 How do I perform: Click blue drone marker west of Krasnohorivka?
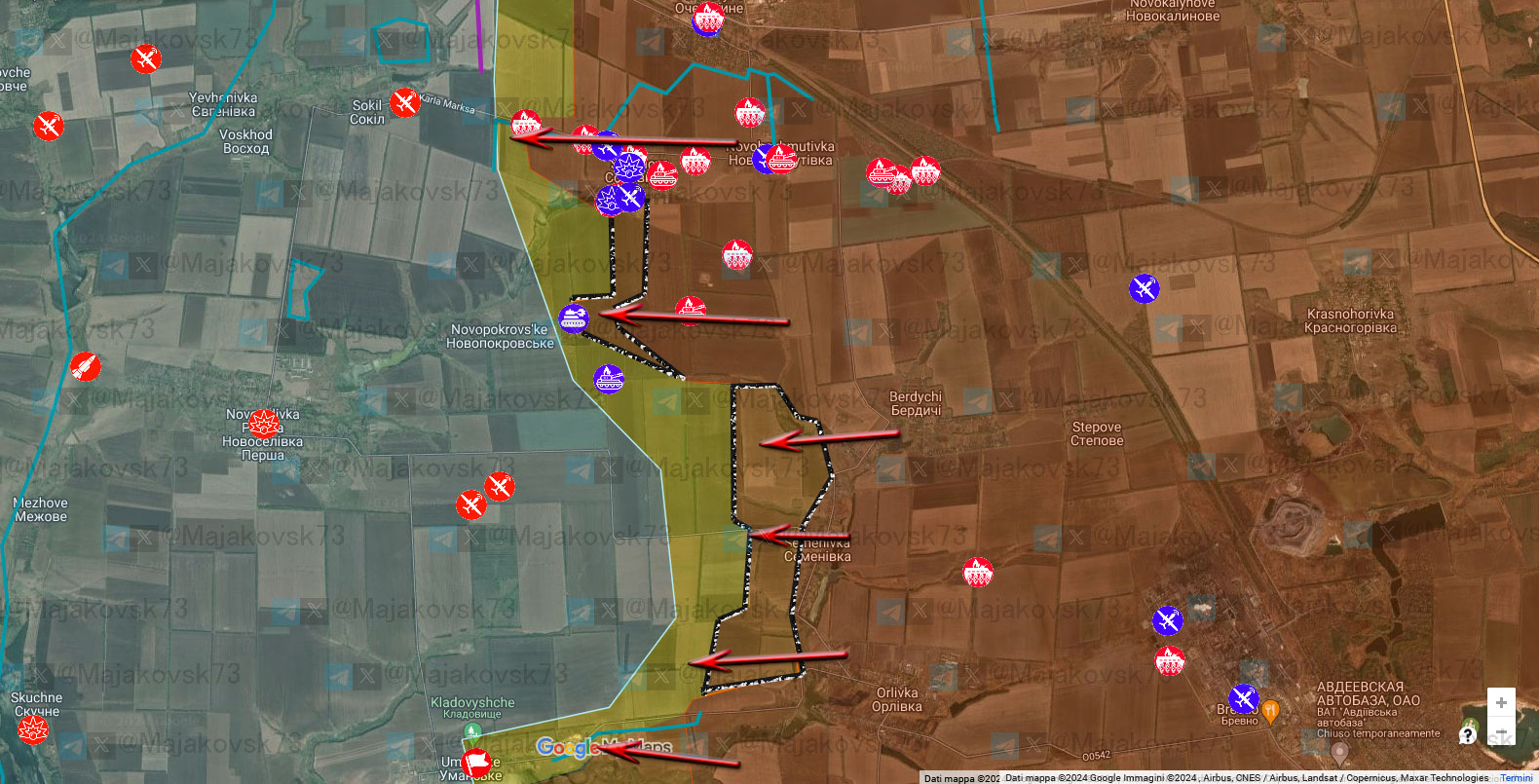(x=1145, y=288)
